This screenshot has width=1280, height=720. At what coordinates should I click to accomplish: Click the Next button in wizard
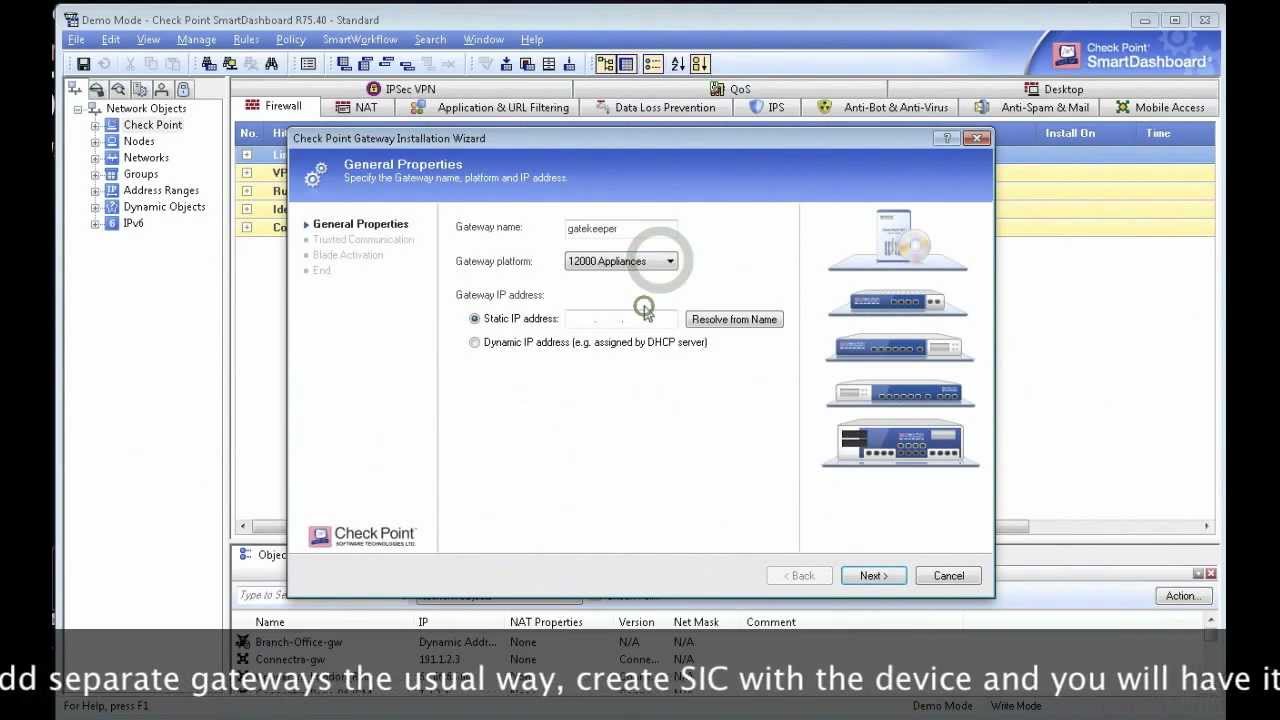pyautogui.click(x=873, y=576)
